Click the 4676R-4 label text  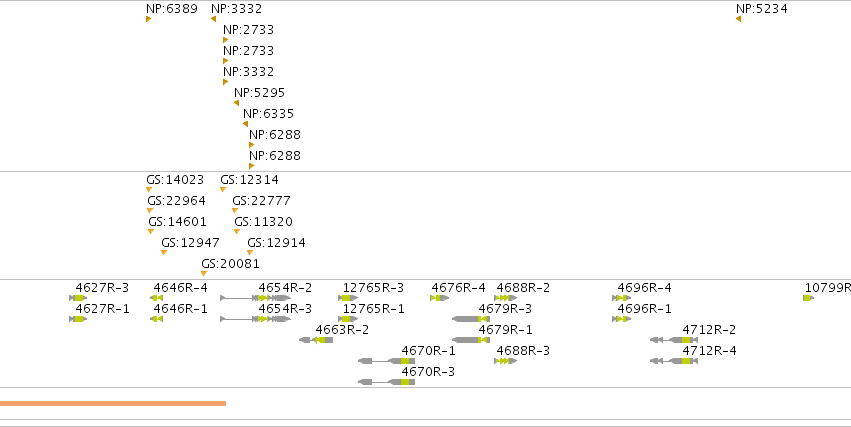(459, 288)
